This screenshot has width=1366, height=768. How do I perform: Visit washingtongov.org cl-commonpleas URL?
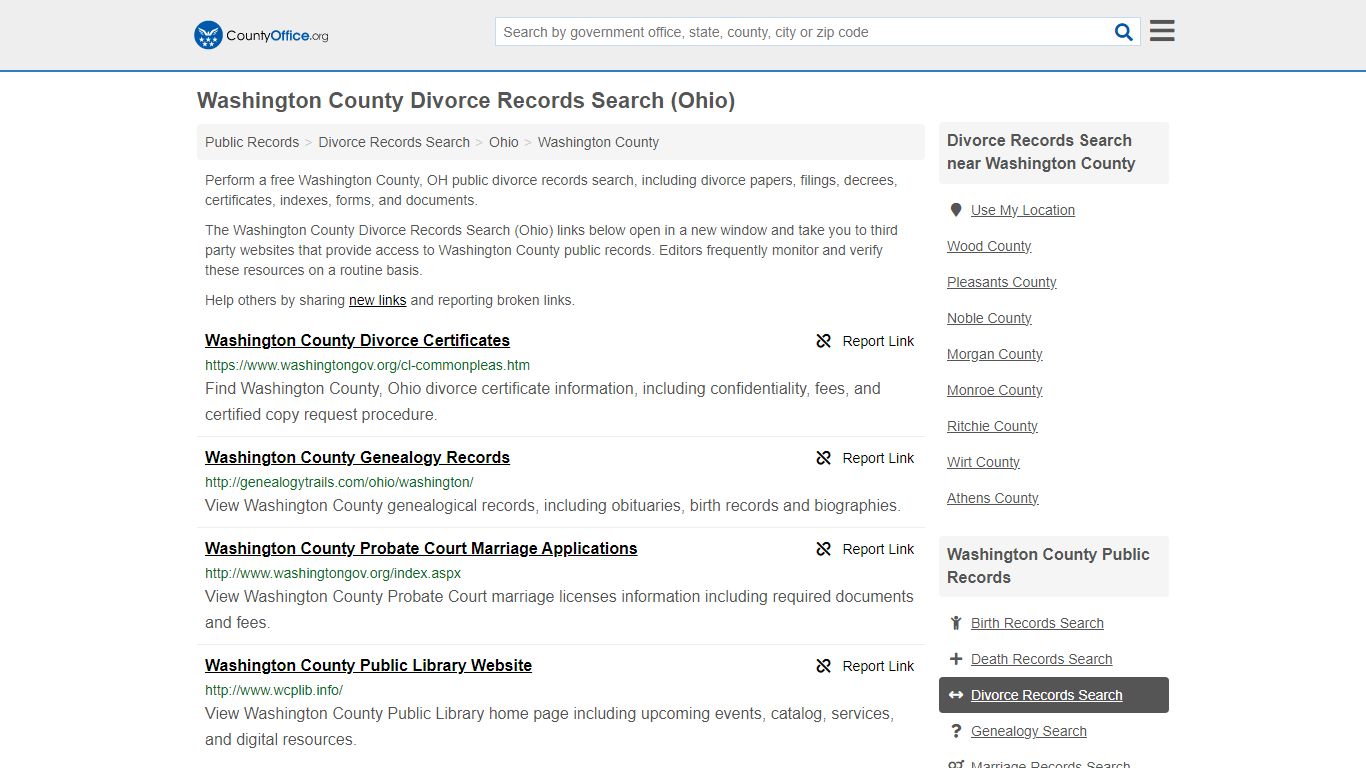click(x=367, y=365)
